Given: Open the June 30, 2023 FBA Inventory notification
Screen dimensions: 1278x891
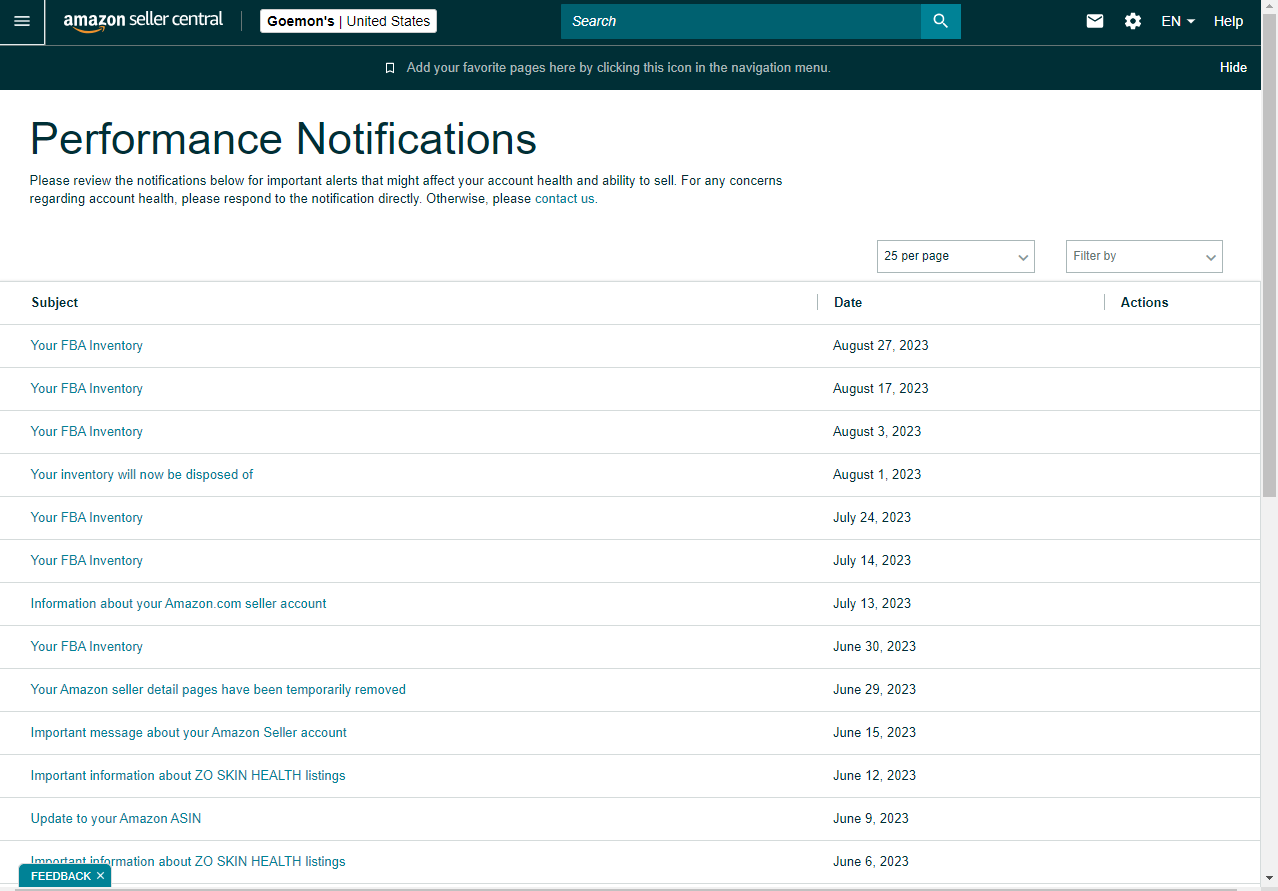Looking at the screenshot, I should [87, 647].
